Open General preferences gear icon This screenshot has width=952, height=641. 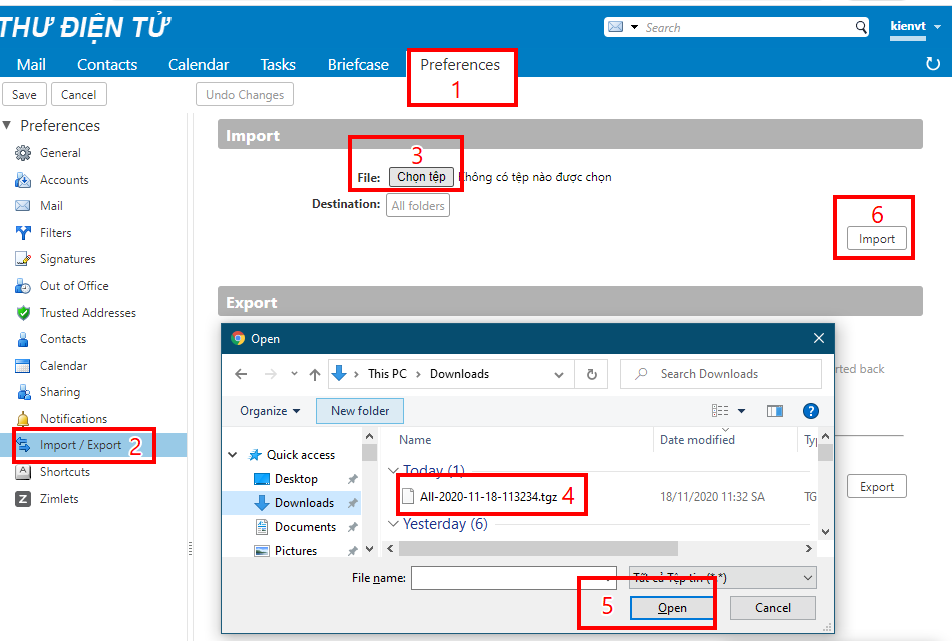point(23,153)
